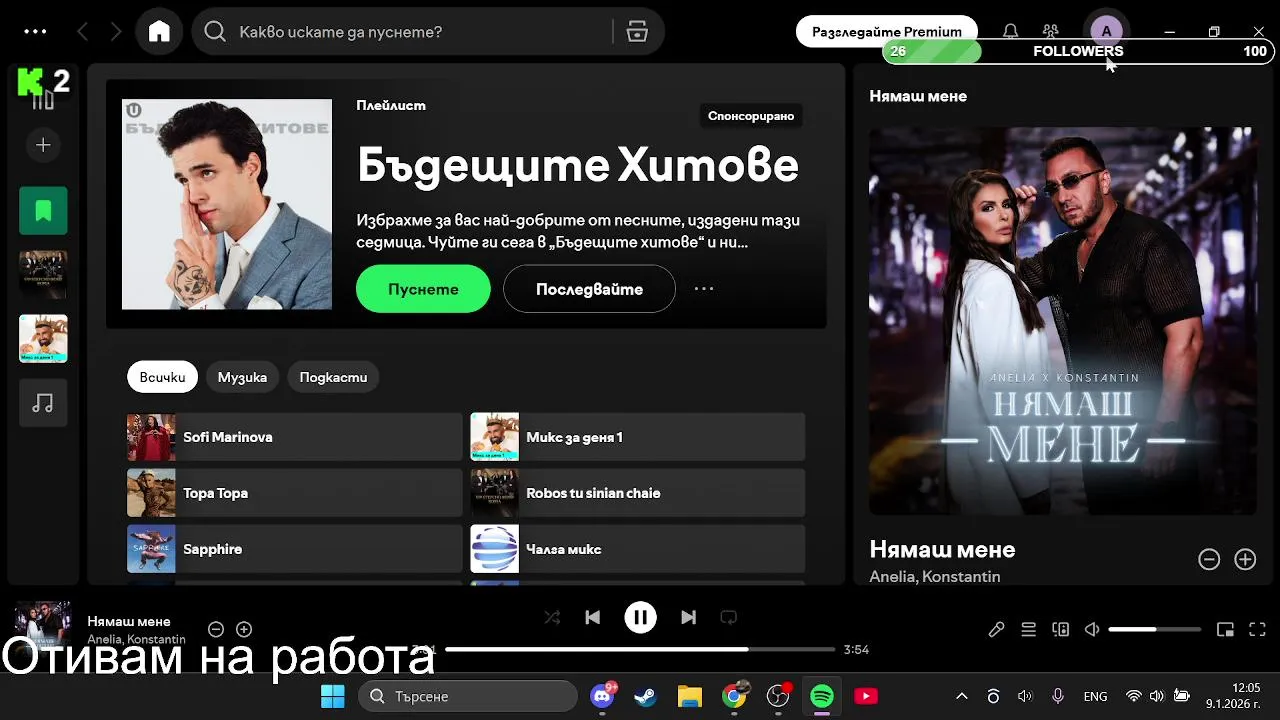Create a new playlist with plus
The image size is (1280, 720).
coord(43,145)
